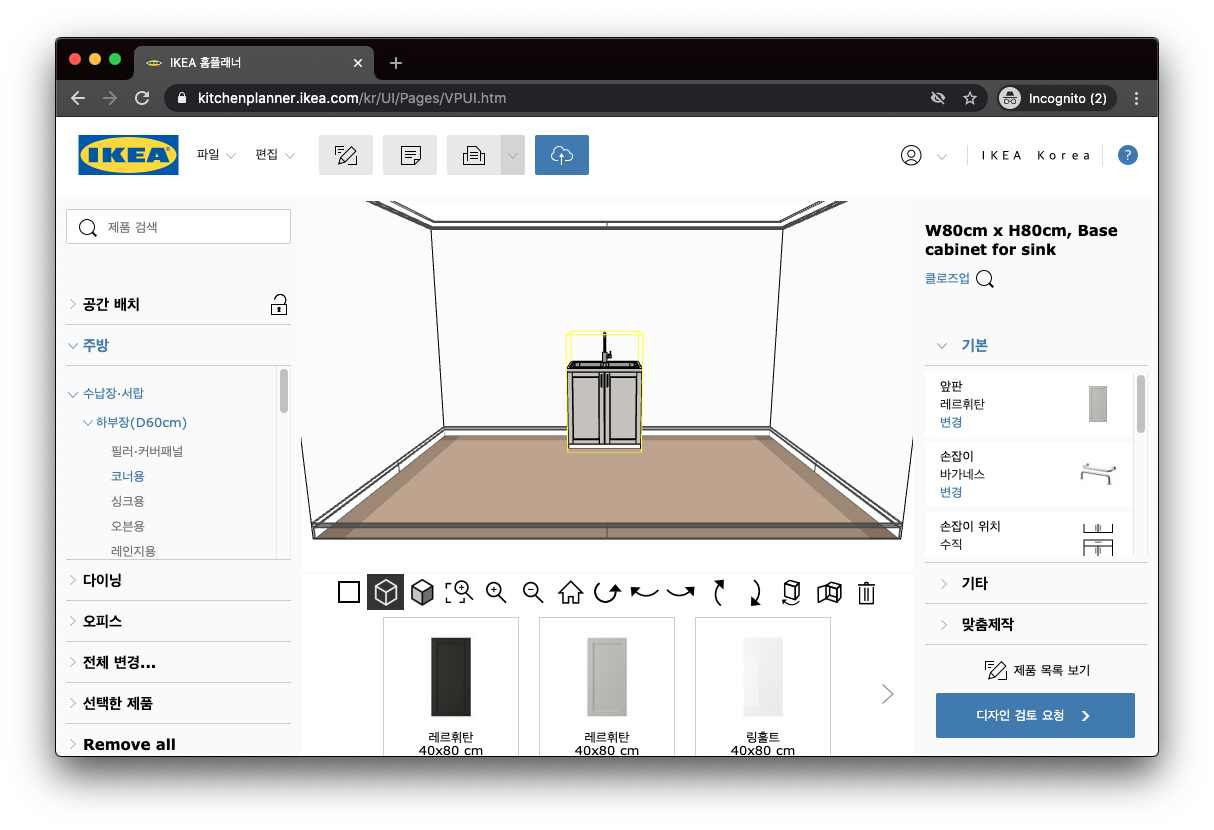The width and height of the screenshot is (1214, 830).
Task: Select 싱크용 in the tree
Action: click(128, 501)
